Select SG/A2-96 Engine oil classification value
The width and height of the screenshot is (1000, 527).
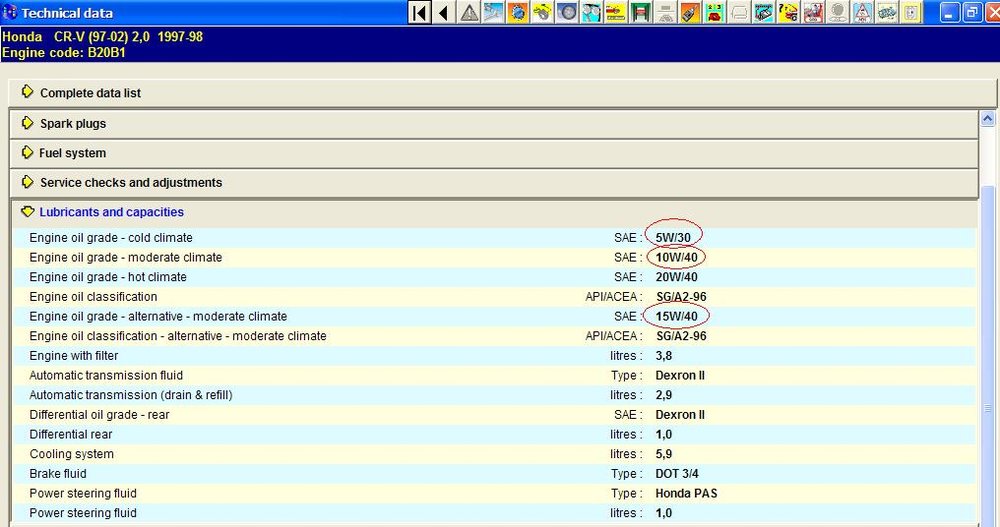(x=681, y=297)
